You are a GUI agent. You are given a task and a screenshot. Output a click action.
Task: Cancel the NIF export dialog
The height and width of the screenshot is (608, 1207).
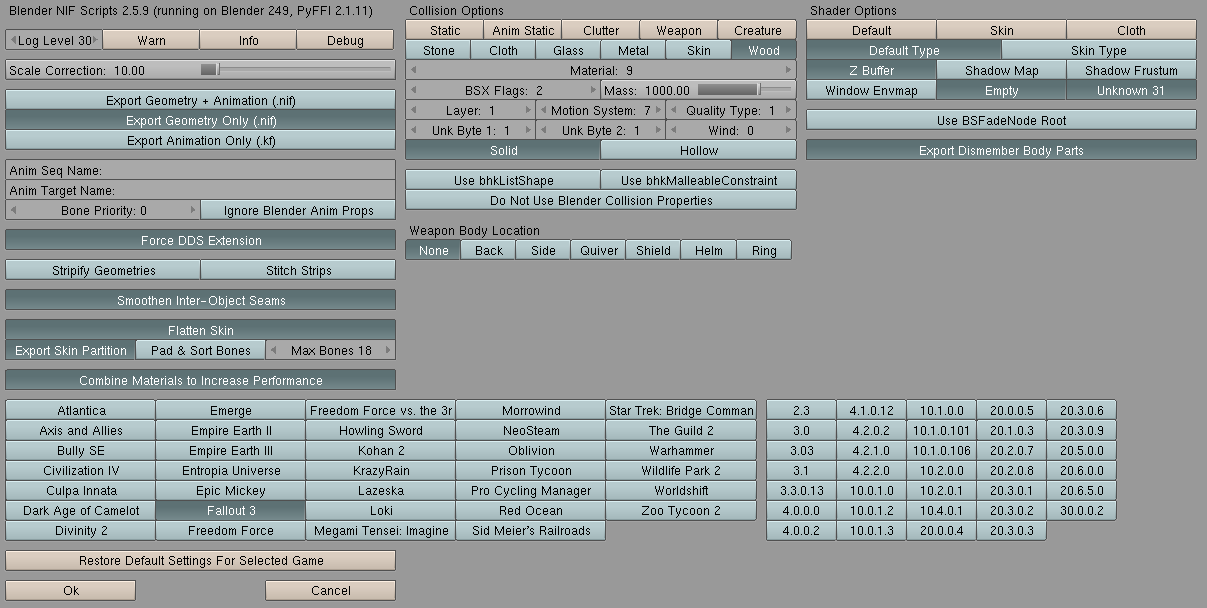coord(331,590)
